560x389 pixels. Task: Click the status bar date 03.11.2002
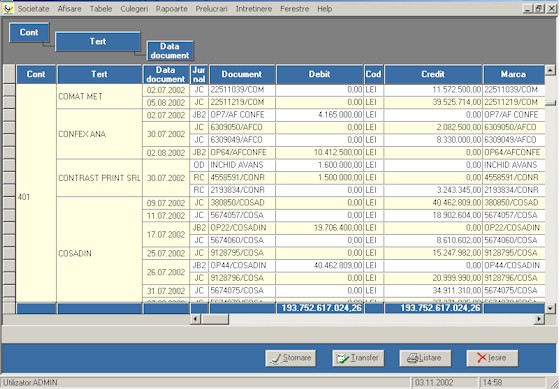[x=444, y=383]
